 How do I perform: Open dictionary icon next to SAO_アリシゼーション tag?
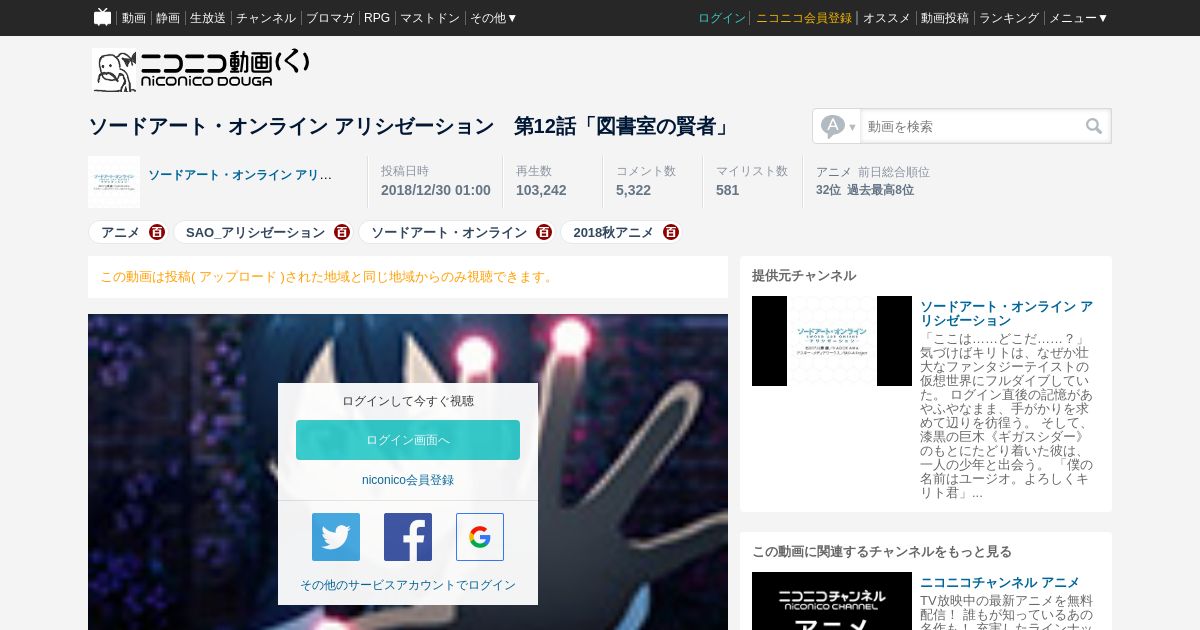(x=342, y=232)
